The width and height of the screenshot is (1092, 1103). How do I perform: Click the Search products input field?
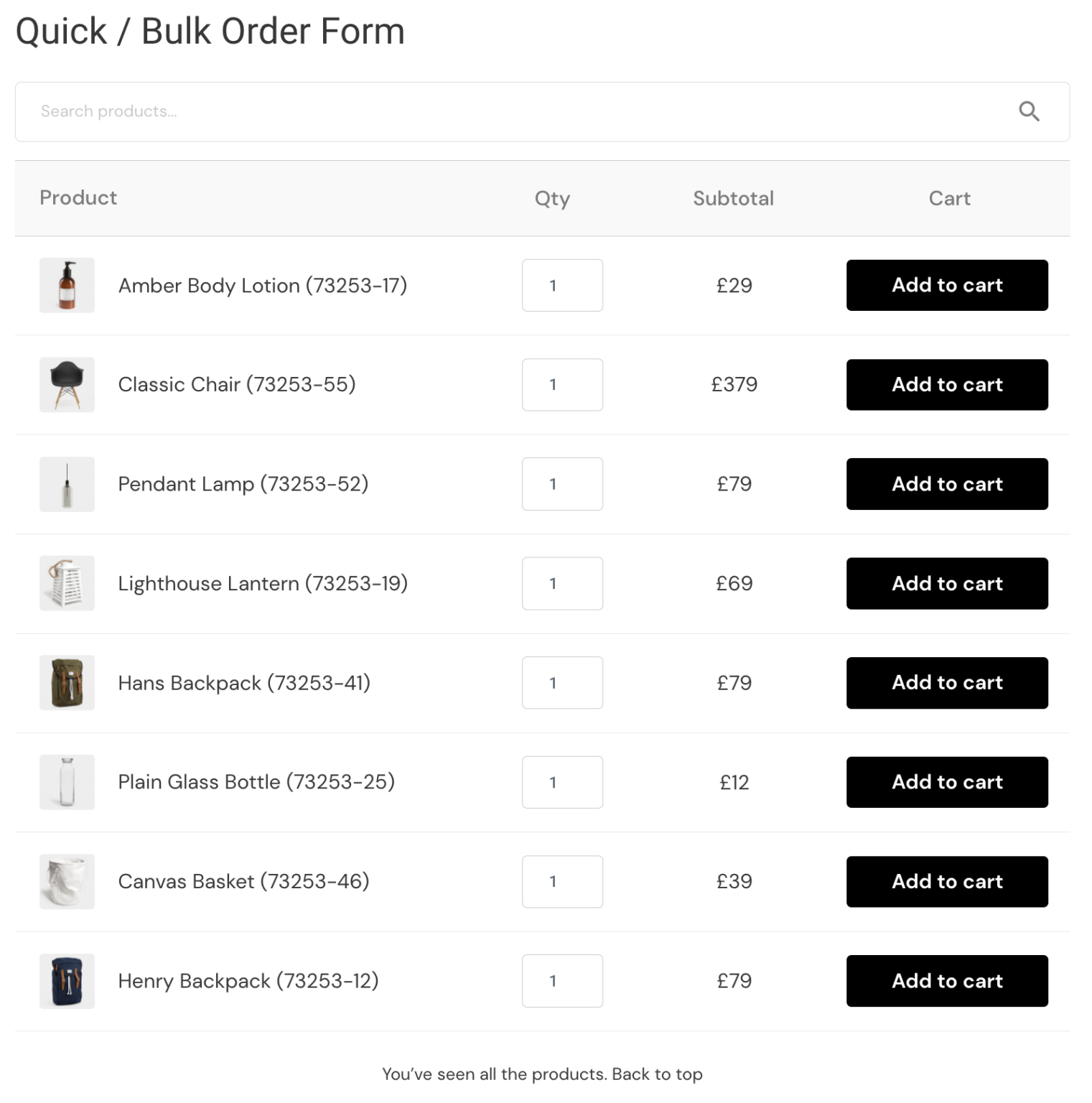(x=503, y=111)
